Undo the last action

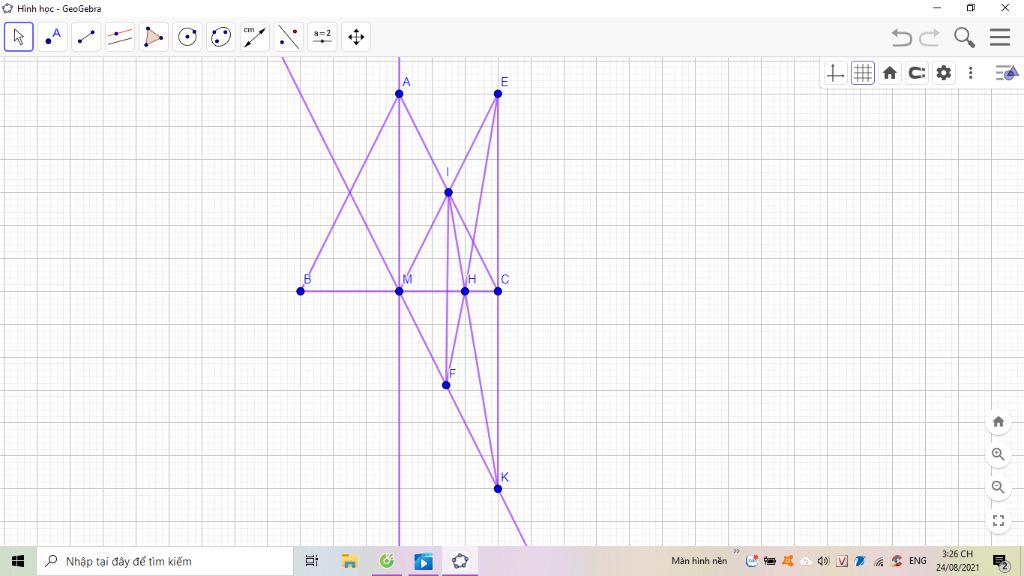click(902, 37)
